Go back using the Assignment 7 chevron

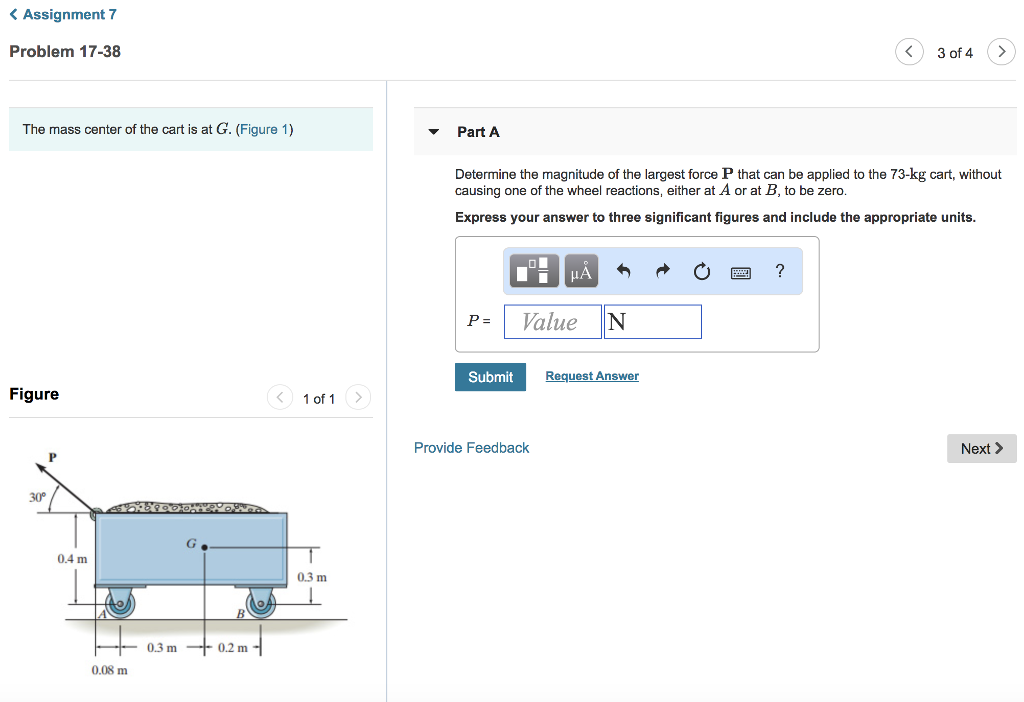12,14
